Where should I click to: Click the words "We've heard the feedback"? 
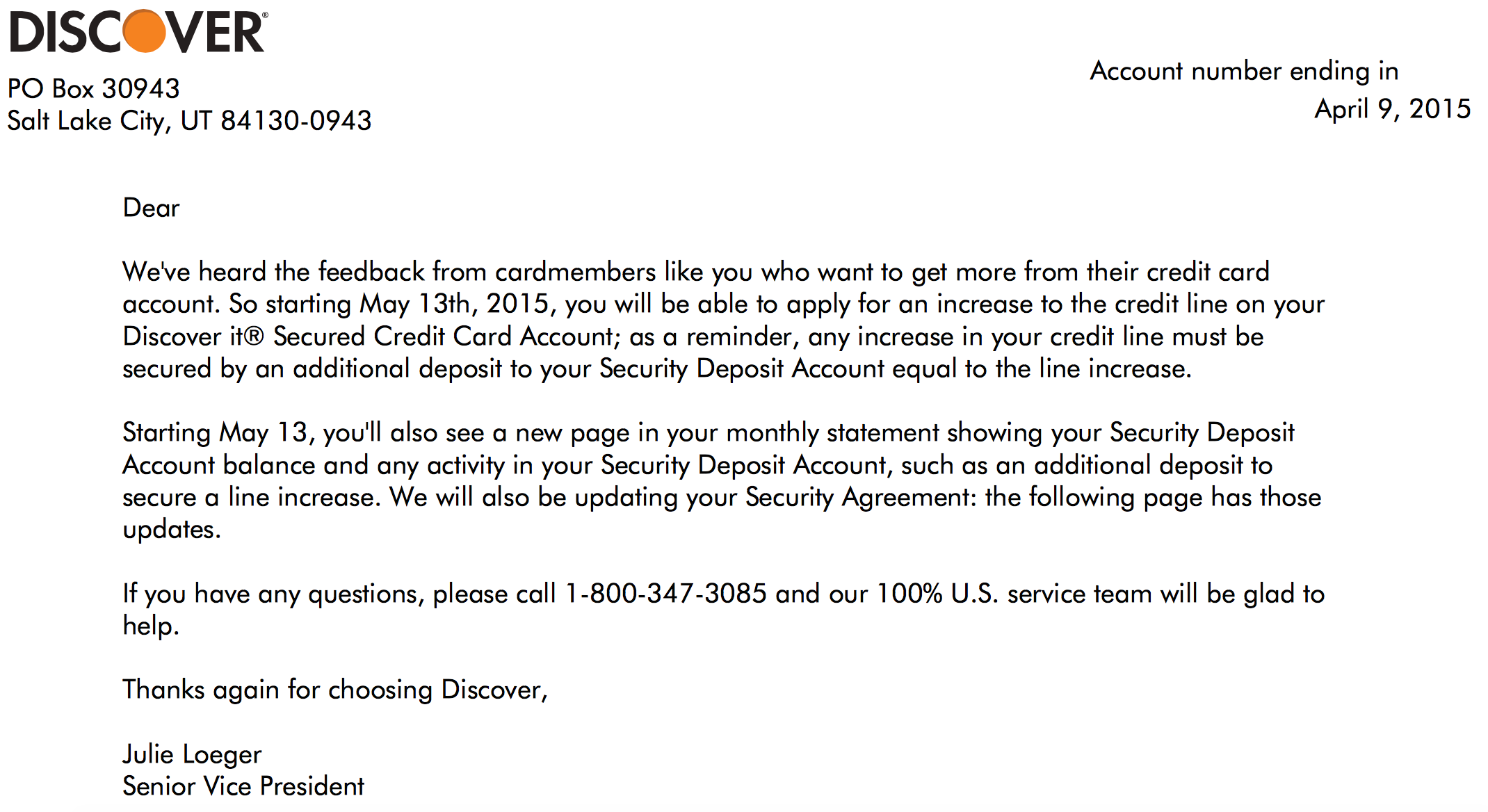273,272
